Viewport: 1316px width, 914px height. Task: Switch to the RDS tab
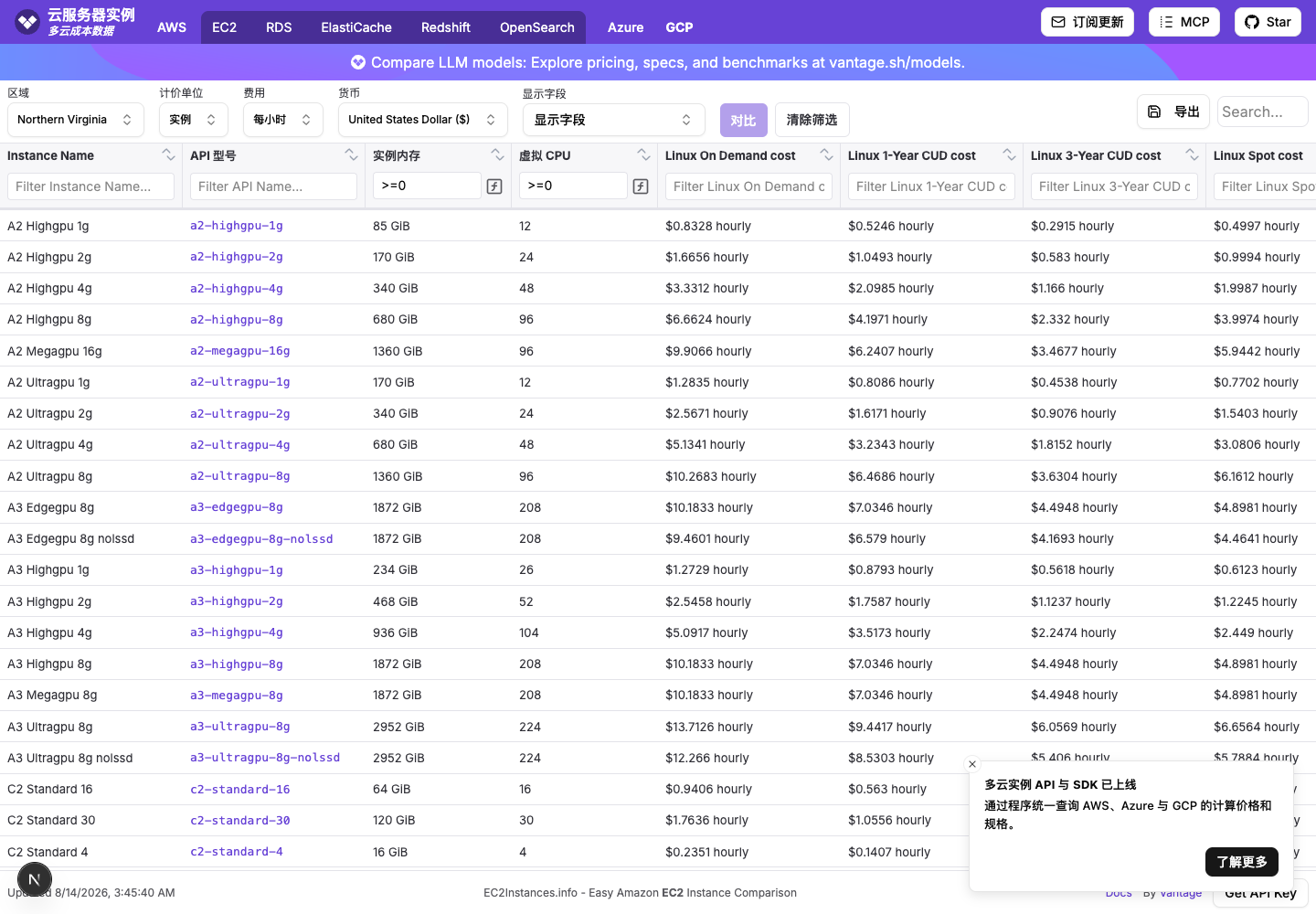pos(279,27)
